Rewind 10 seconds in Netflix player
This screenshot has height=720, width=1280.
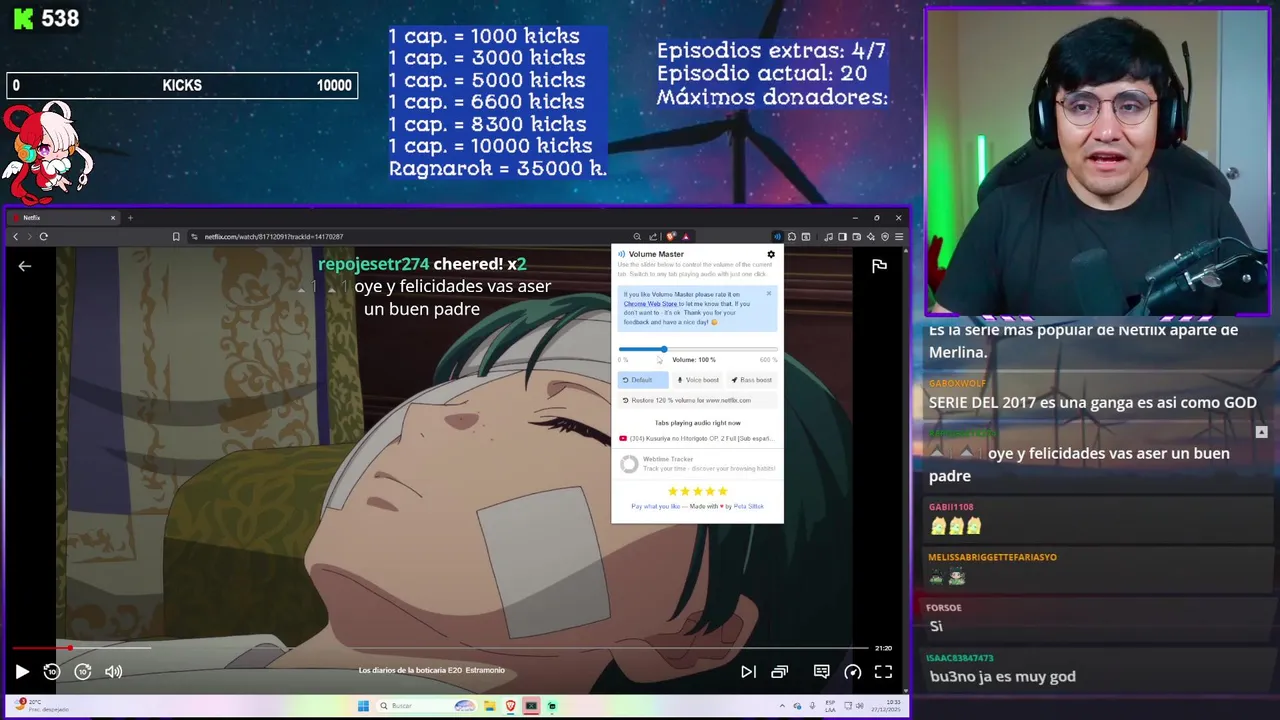coord(52,672)
